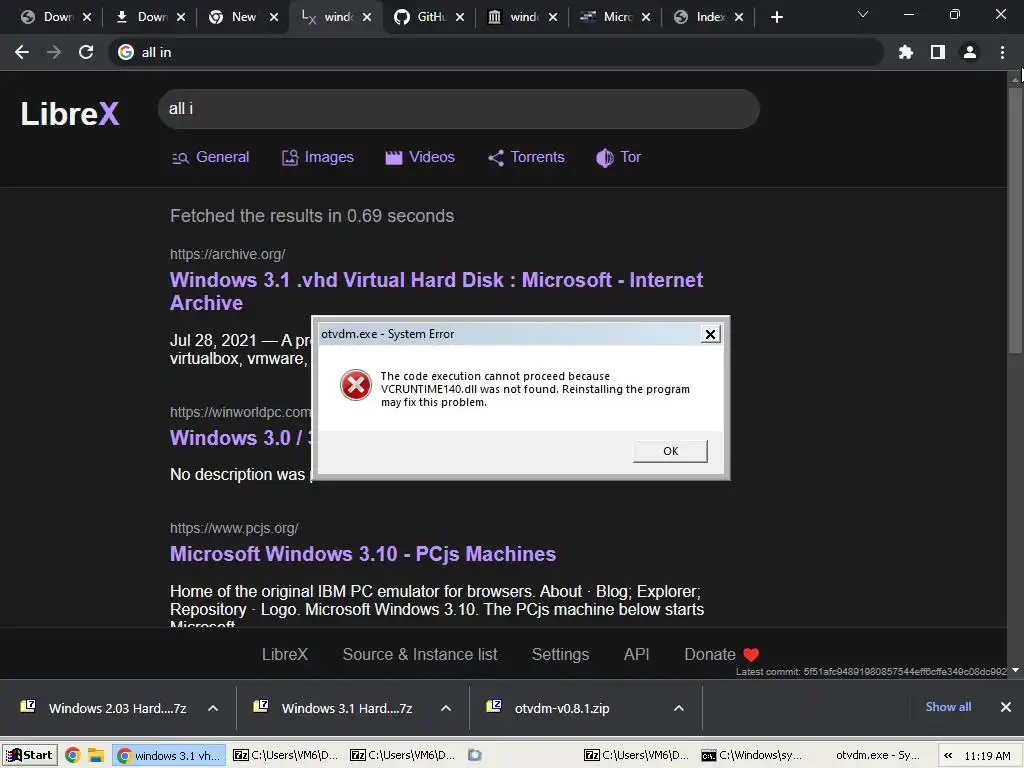Go forward with the browser arrow
The height and width of the screenshot is (768, 1024).
click(x=54, y=52)
